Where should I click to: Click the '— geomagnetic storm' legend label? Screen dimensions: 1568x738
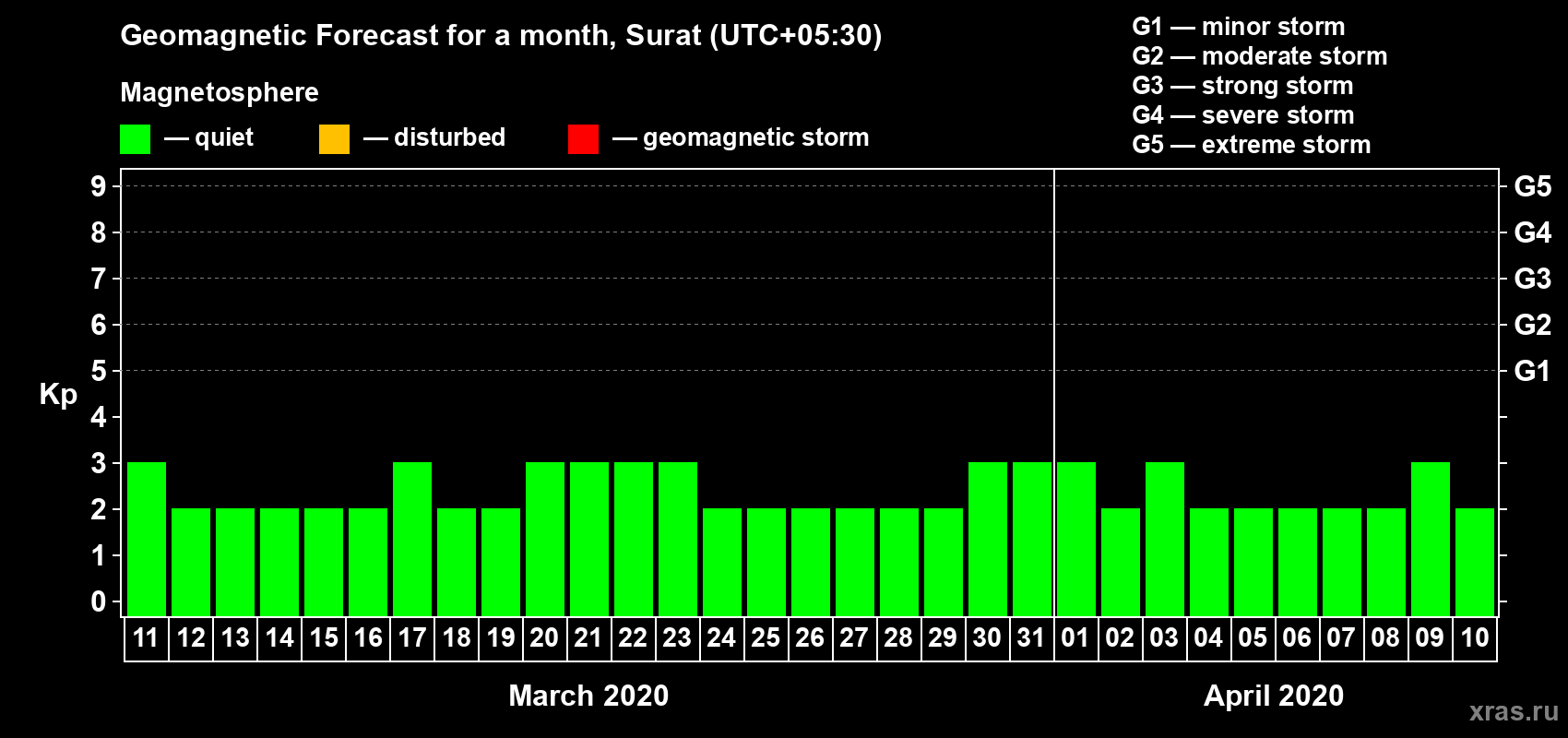tap(741, 137)
